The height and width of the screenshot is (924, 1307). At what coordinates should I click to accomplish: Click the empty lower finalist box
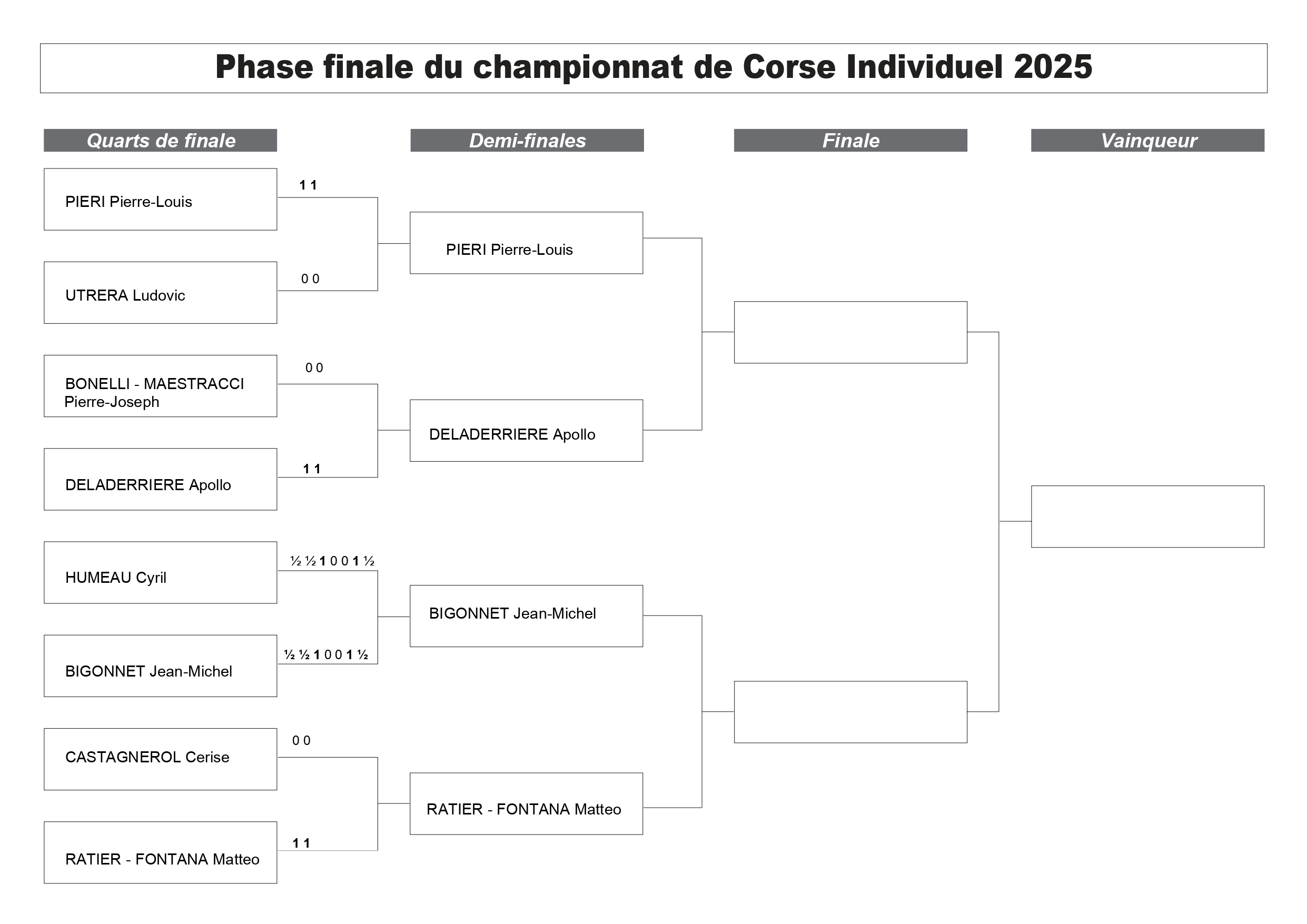point(850,712)
